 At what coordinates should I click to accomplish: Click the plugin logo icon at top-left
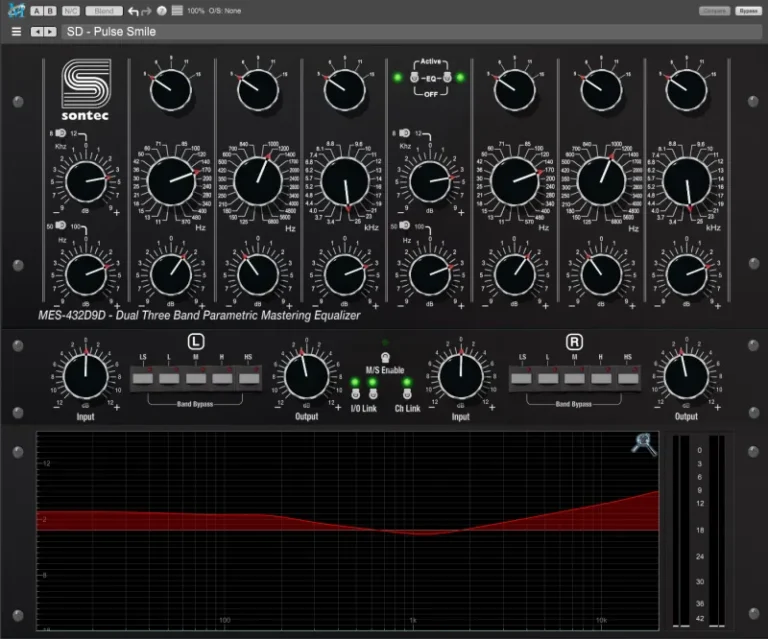click(14, 10)
